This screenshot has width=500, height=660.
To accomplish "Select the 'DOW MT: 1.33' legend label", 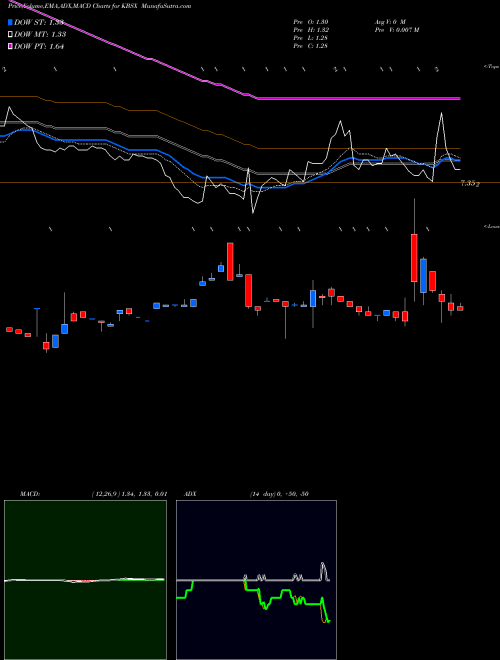I will tap(40, 35).
